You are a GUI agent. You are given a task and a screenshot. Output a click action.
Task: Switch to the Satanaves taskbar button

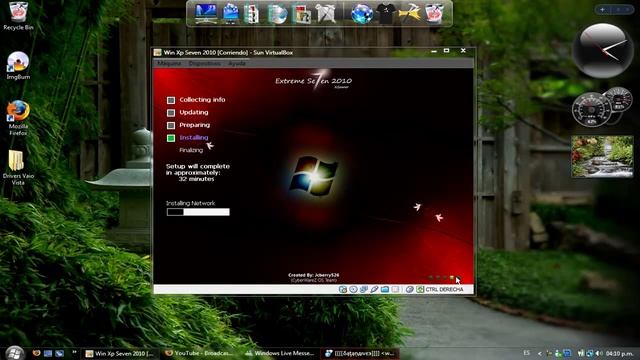click(359, 353)
